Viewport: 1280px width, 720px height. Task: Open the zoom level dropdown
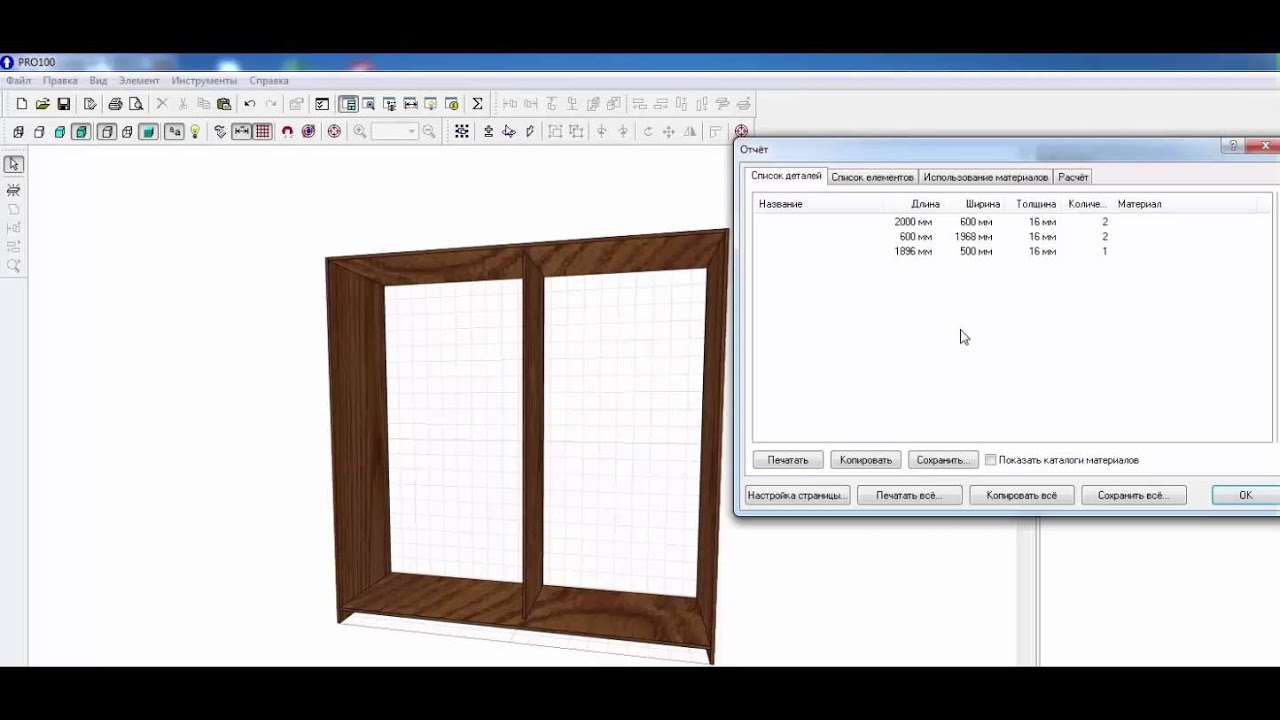[x=410, y=132]
